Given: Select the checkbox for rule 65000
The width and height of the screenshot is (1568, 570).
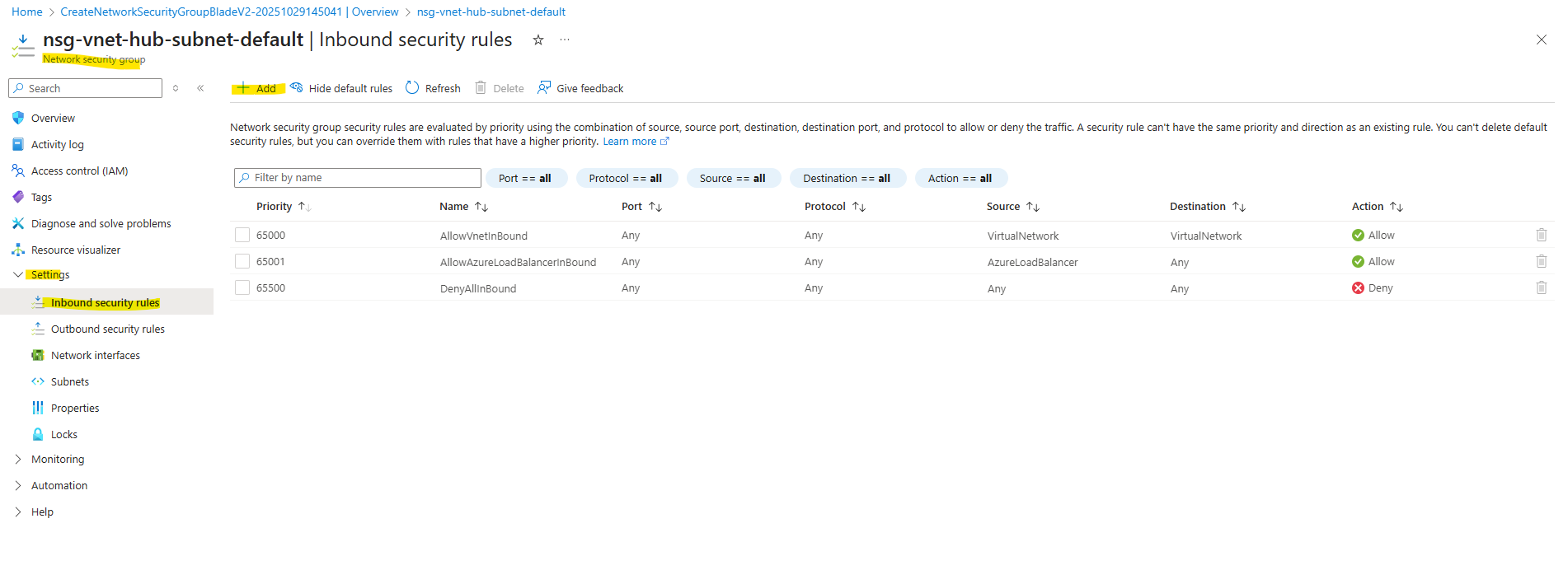Looking at the screenshot, I should point(242,235).
